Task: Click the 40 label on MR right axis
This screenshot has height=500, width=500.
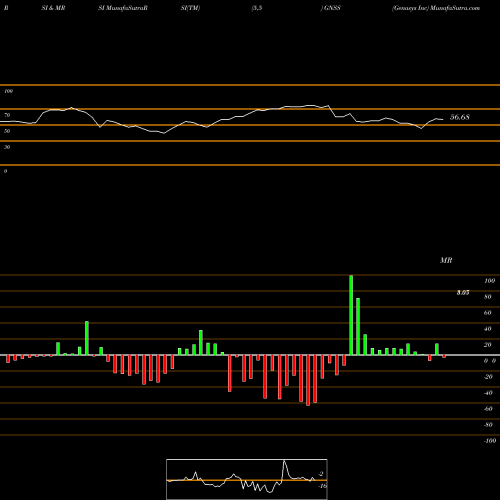Action: 488,329
